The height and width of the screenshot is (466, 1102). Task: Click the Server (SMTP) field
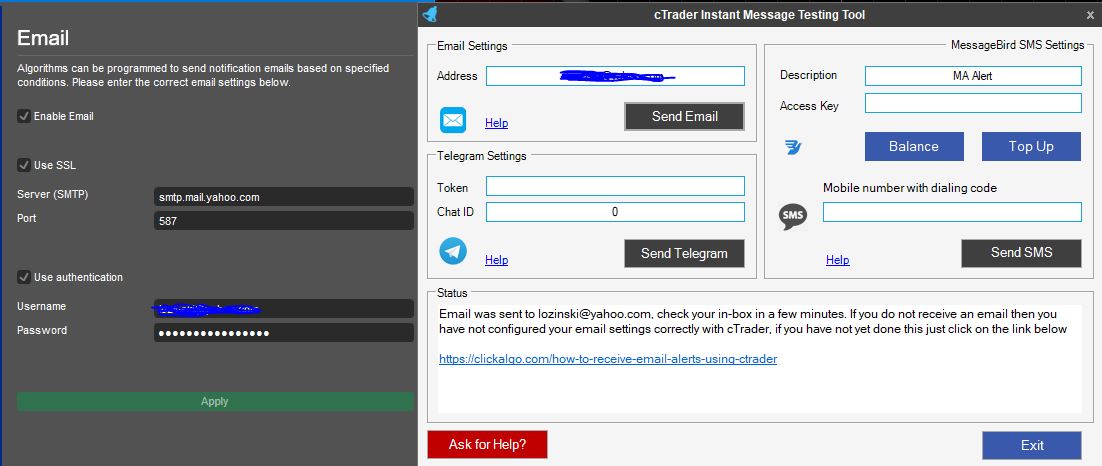click(x=284, y=197)
